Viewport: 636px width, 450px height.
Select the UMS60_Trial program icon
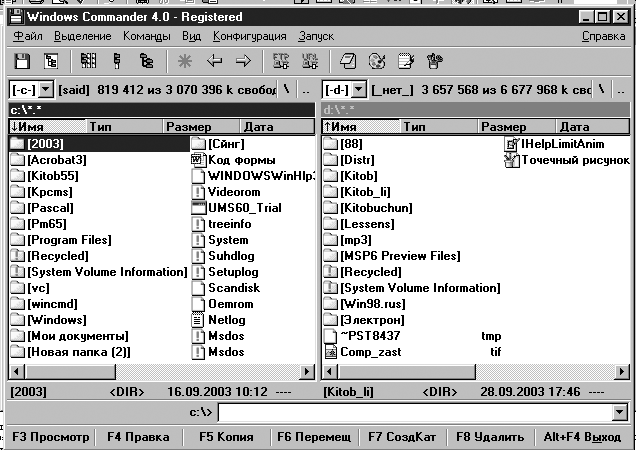click(x=198, y=208)
